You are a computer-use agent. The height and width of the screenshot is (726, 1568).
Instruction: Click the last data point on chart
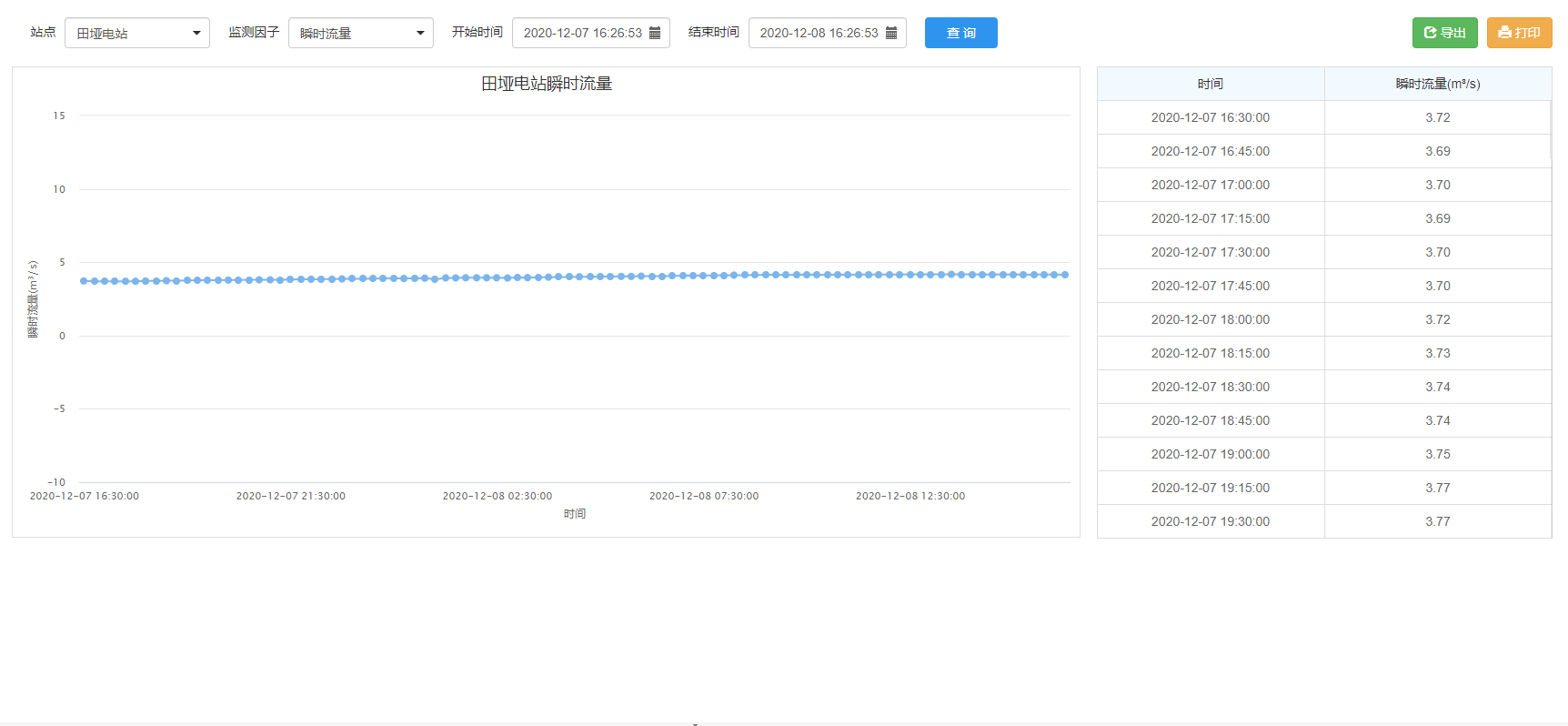click(x=1065, y=275)
